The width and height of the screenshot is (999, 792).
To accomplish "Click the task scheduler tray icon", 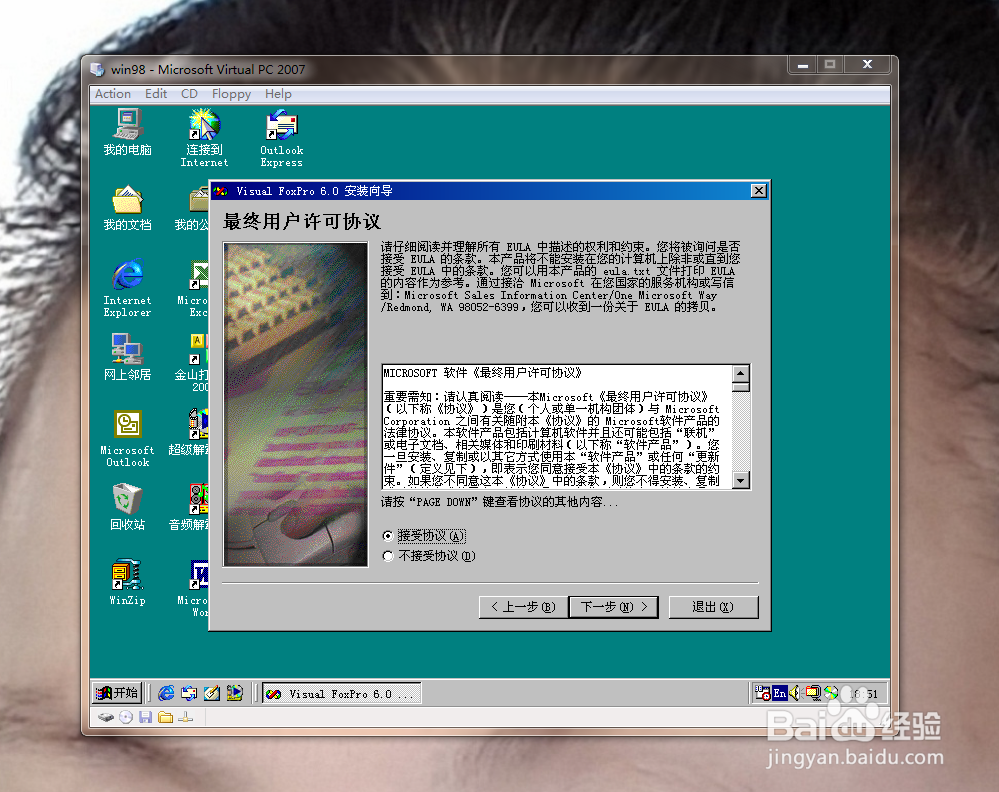I will pyautogui.click(x=762, y=693).
